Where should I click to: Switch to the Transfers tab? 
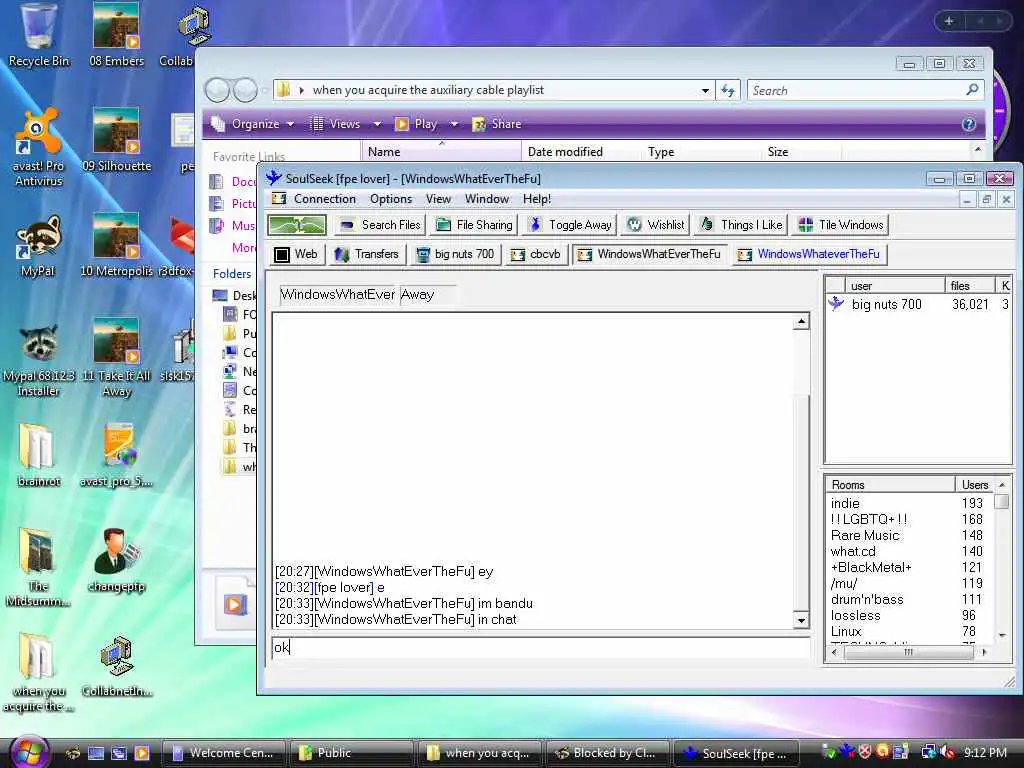click(x=366, y=254)
